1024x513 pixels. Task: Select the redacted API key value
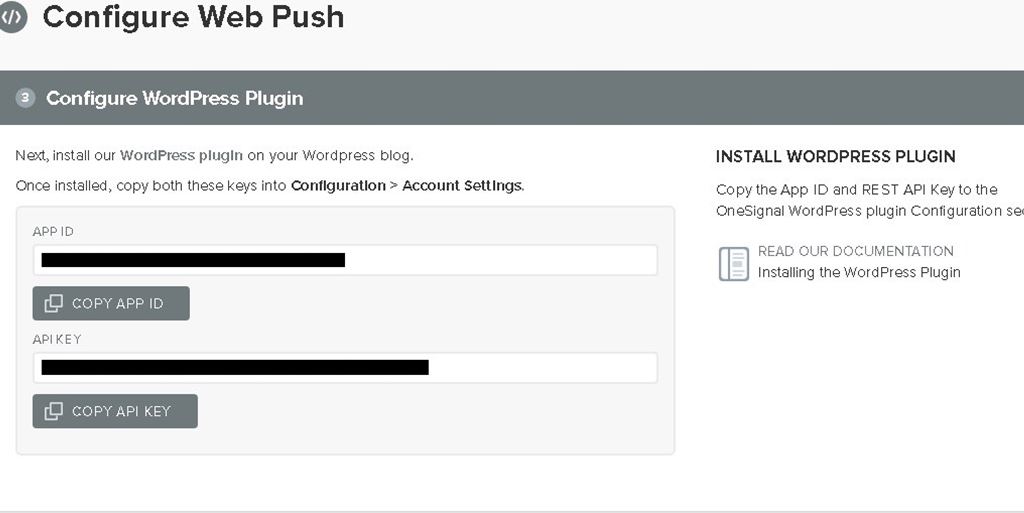tap(235, 367)
